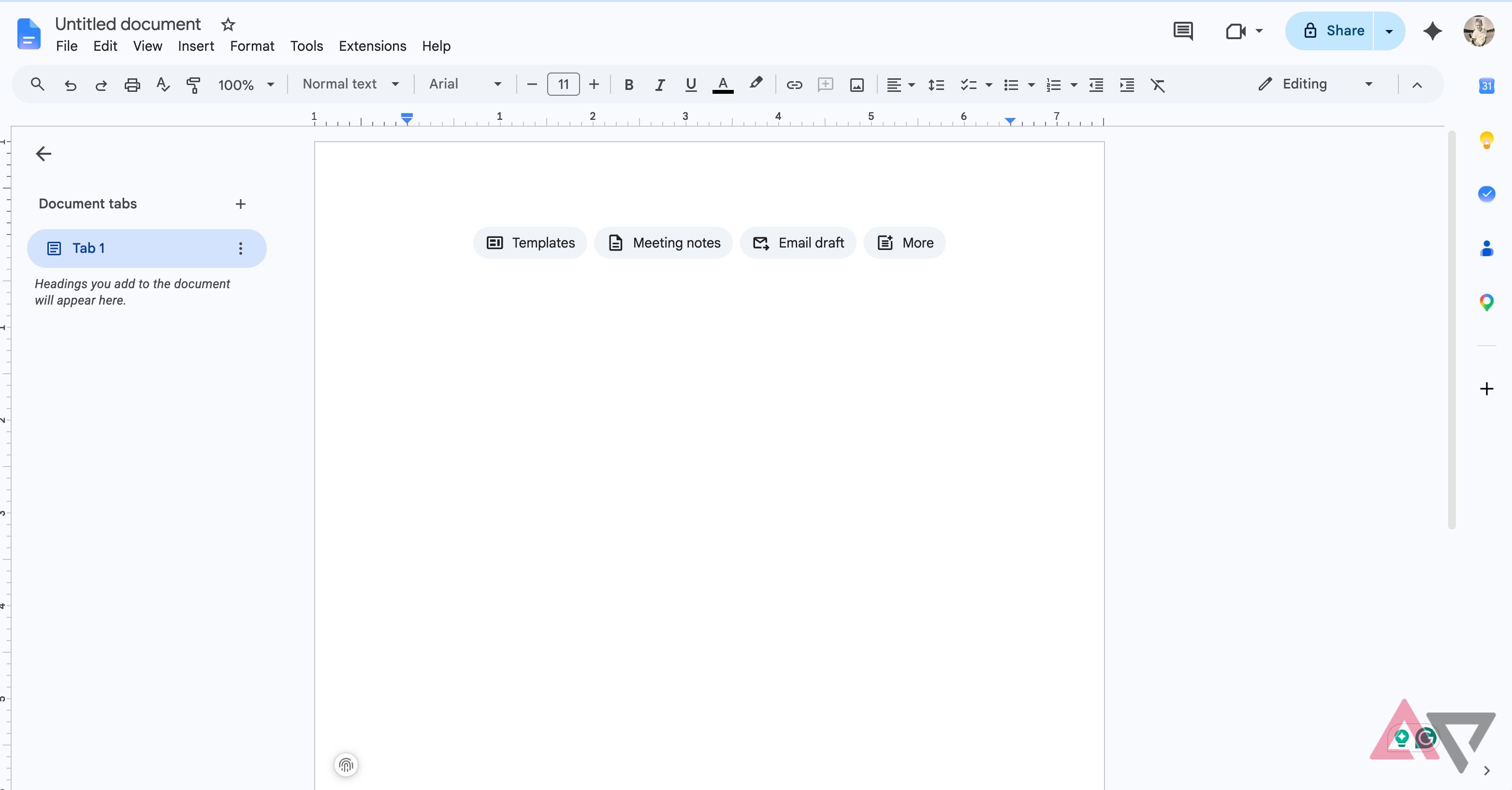Click the Email draft chip
Viewport: 1512px width, 790px height.
point(798,242)
